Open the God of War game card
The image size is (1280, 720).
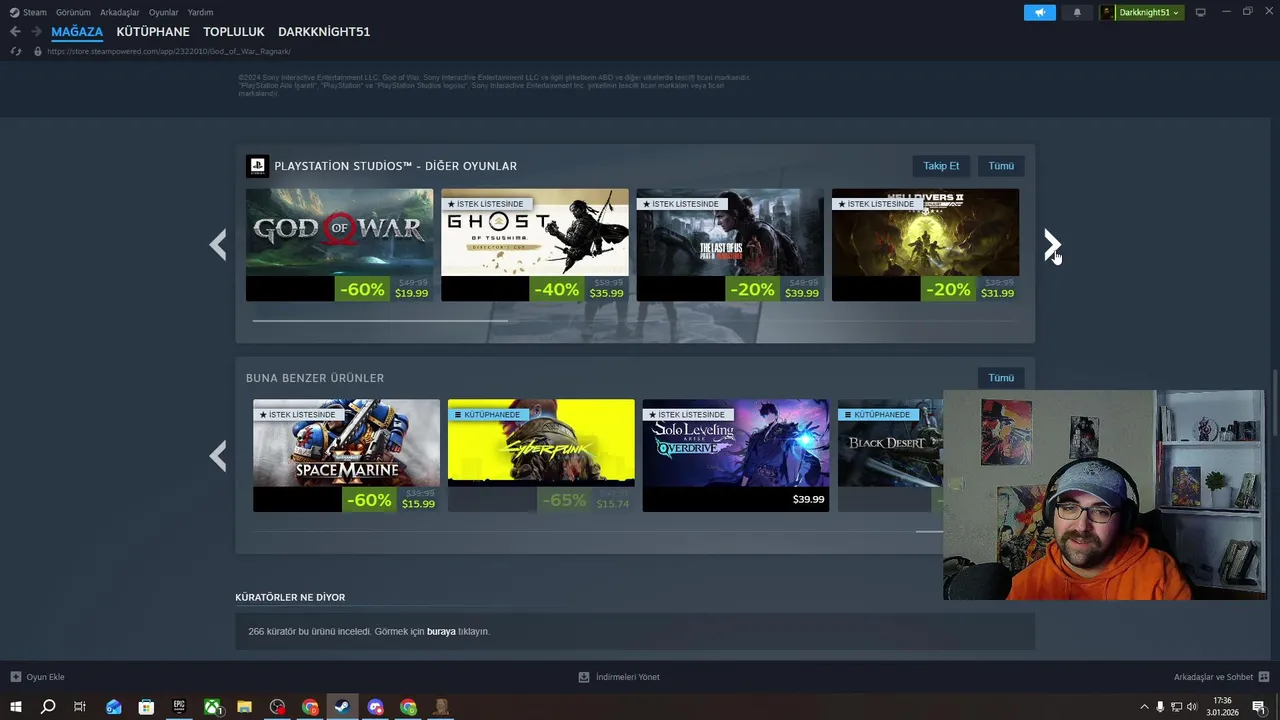339,245
